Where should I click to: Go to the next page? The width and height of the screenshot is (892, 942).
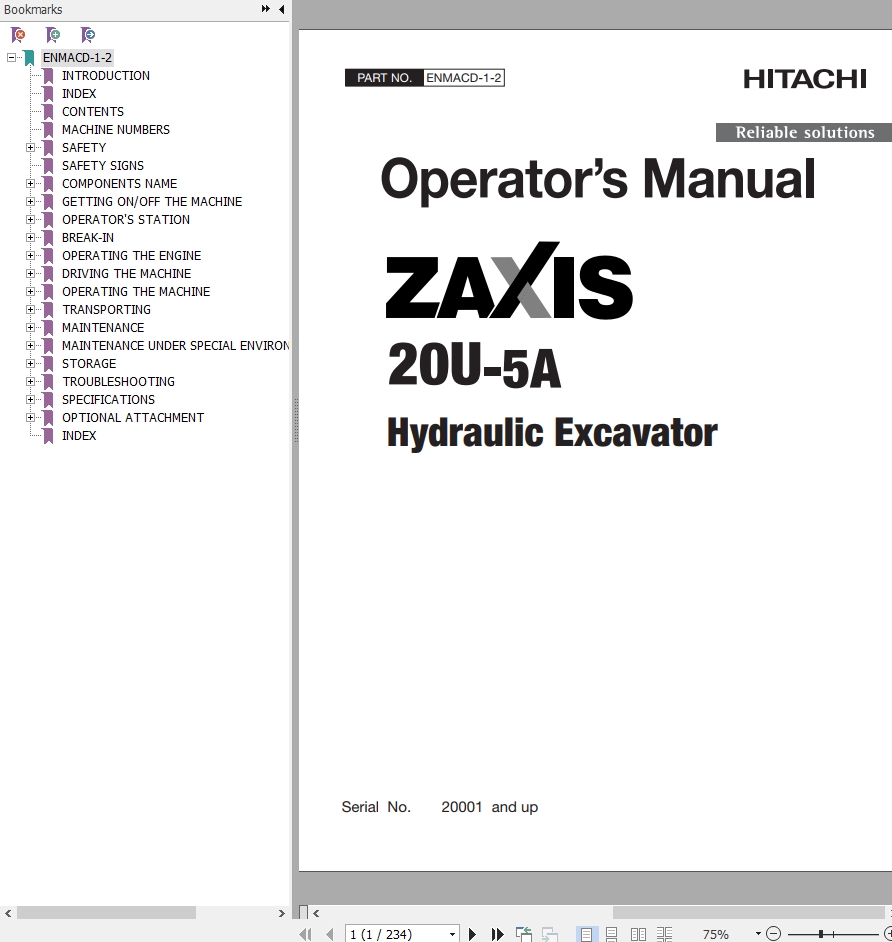click(x=472, y=934)
